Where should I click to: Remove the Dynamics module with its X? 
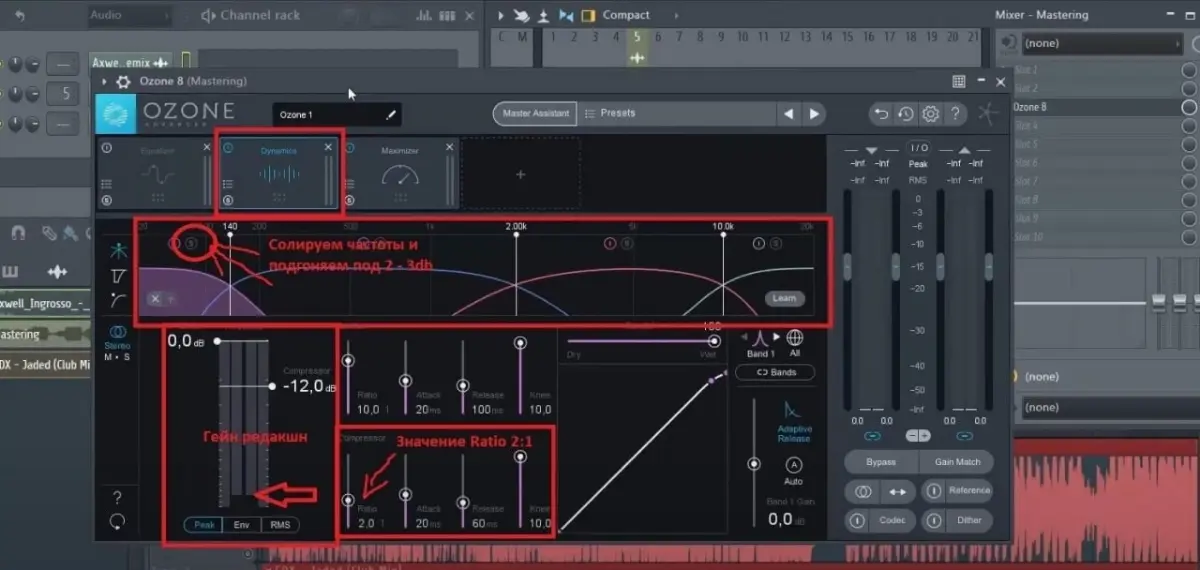pyautogui.click(x=328, y=147)
